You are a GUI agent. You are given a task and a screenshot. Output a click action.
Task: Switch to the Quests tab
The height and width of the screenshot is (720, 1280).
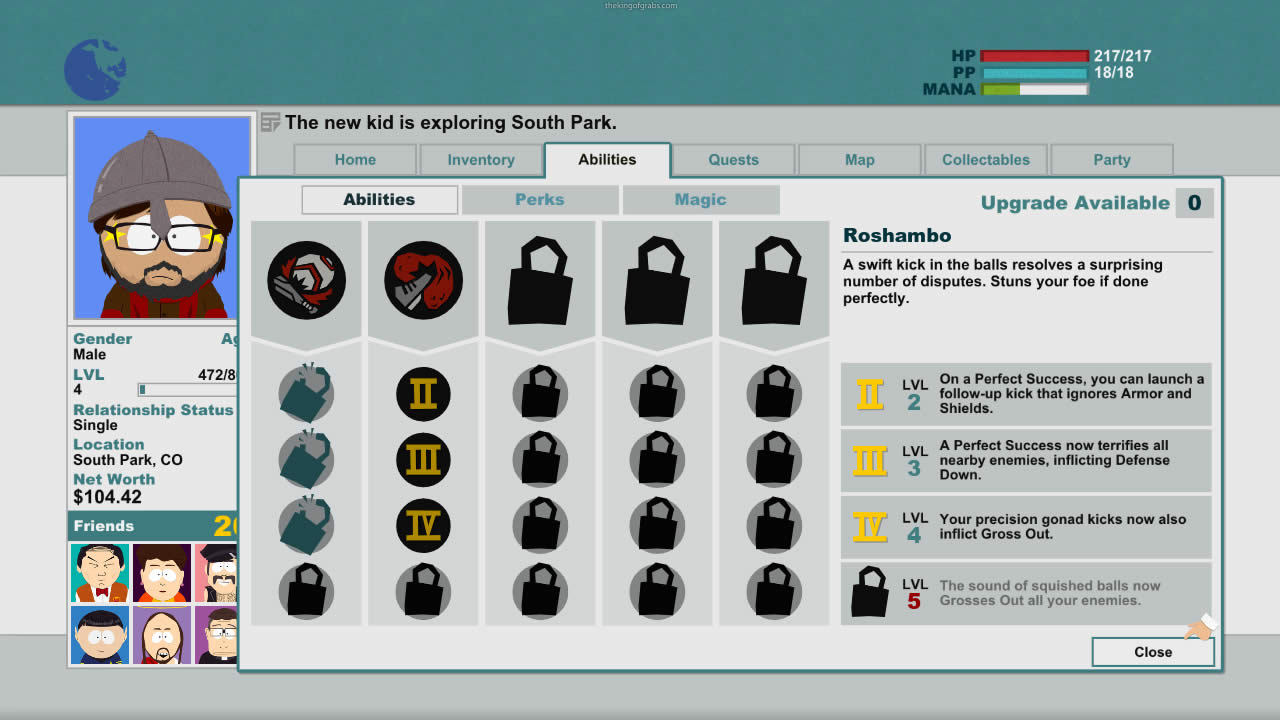tap(733, 160)
